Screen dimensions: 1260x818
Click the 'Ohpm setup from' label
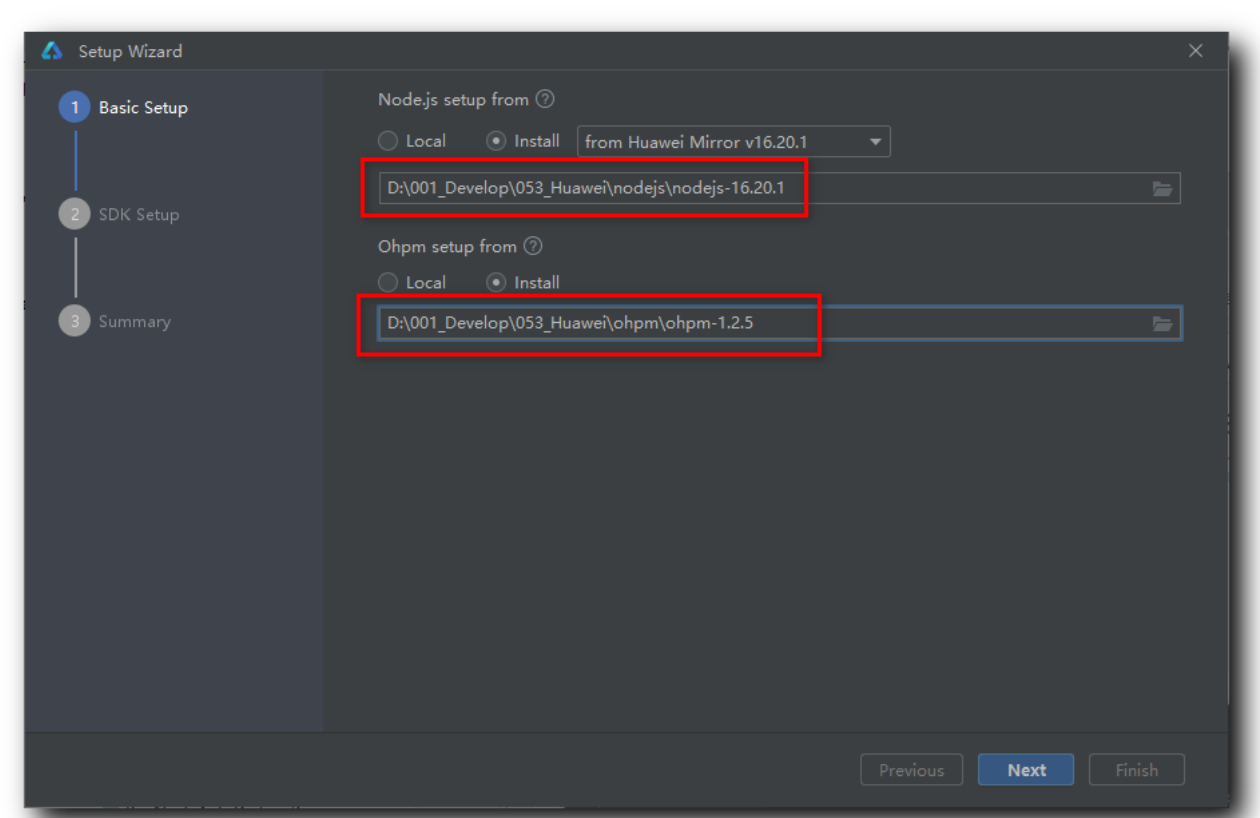(447, 246)
